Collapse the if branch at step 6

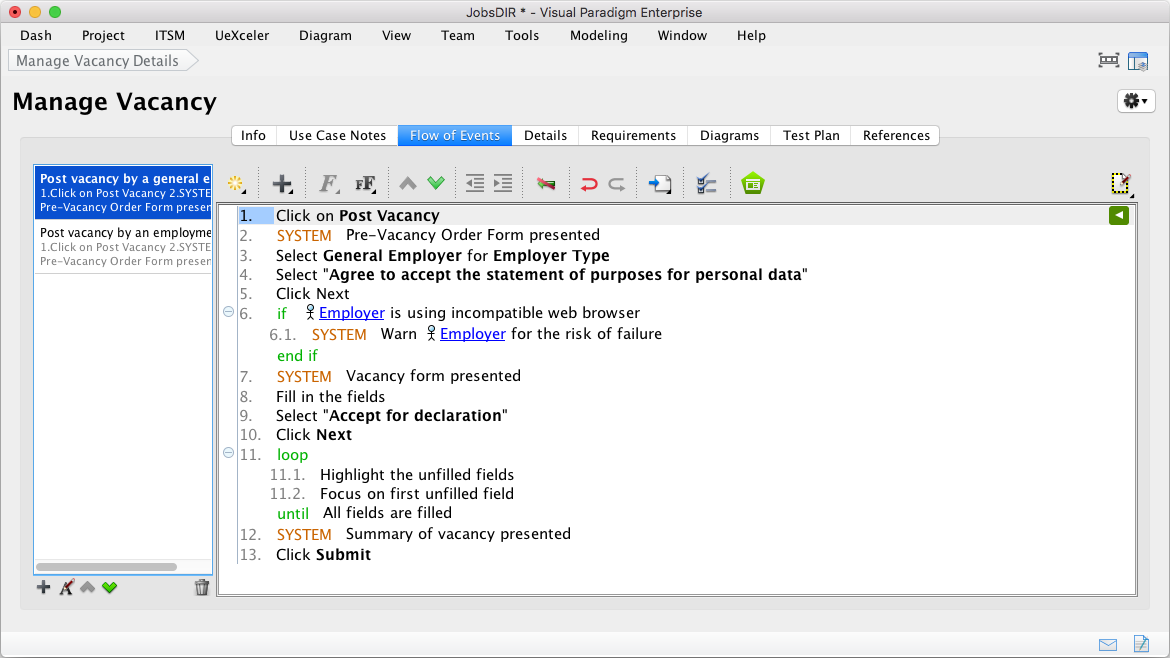point(228,312)
